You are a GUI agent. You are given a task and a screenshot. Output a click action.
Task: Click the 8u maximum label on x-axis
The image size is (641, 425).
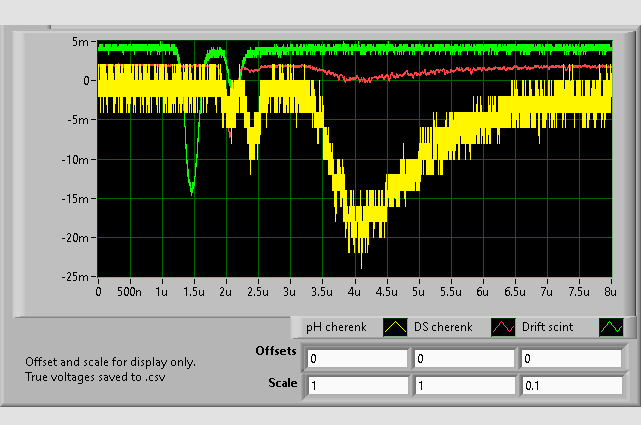tap(609, 291)
